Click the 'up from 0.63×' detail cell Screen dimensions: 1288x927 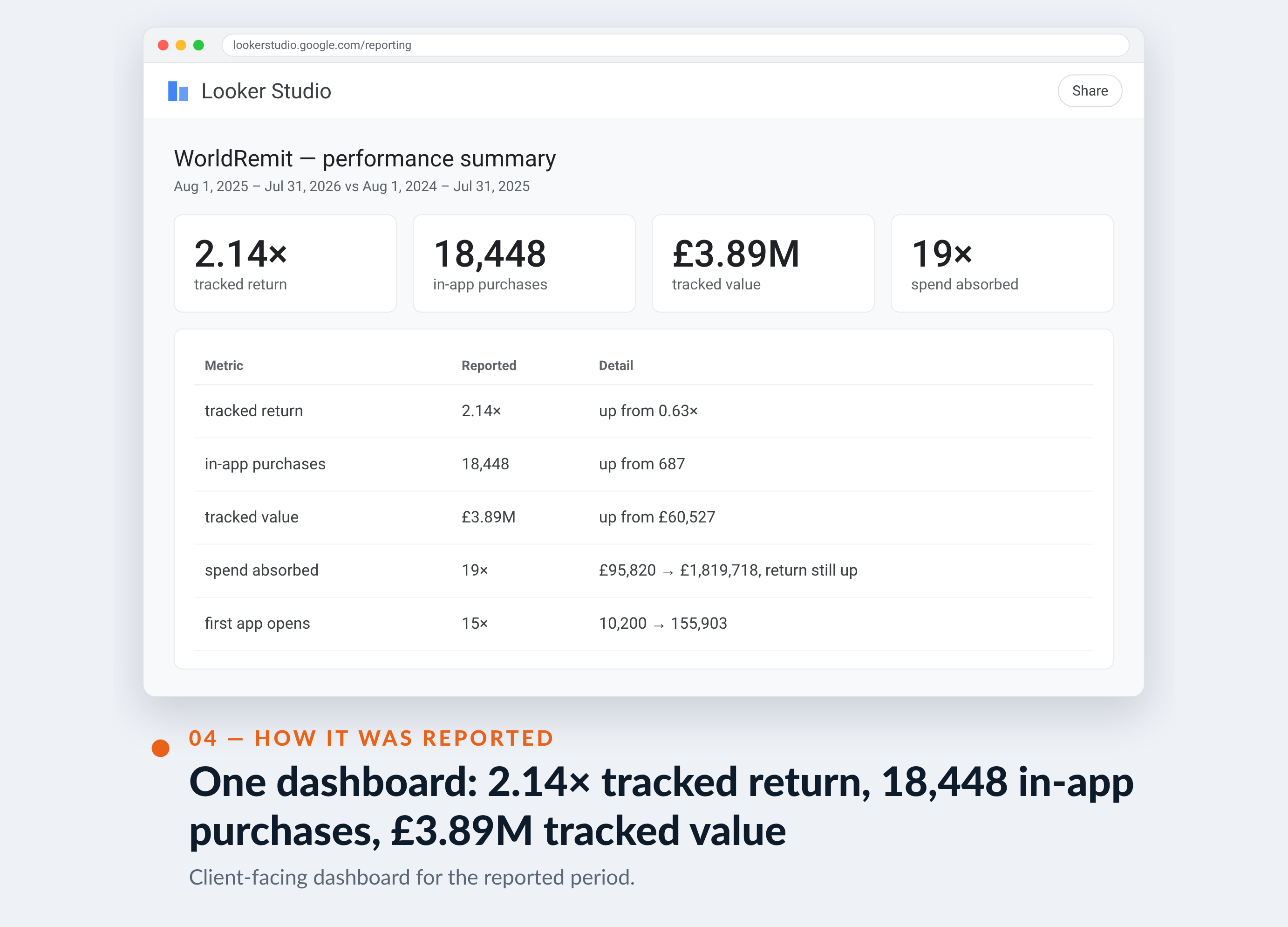click(x=648, y=411)
